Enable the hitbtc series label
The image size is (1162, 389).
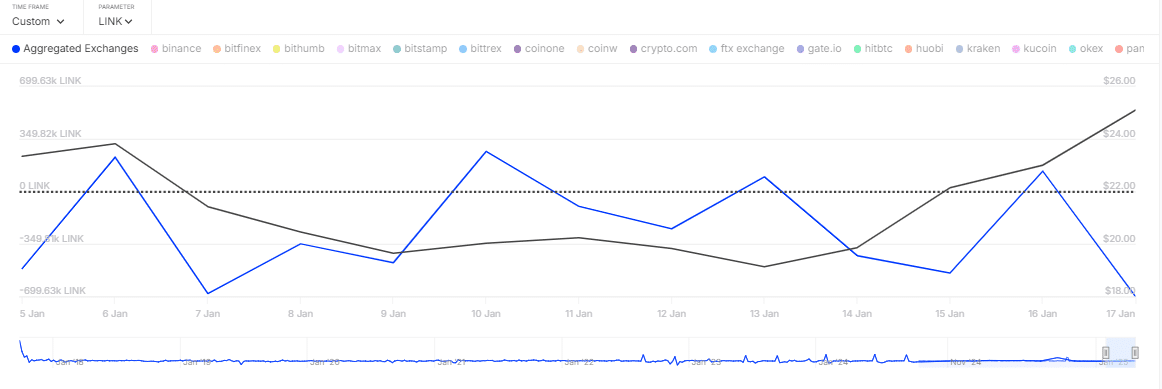879,49
